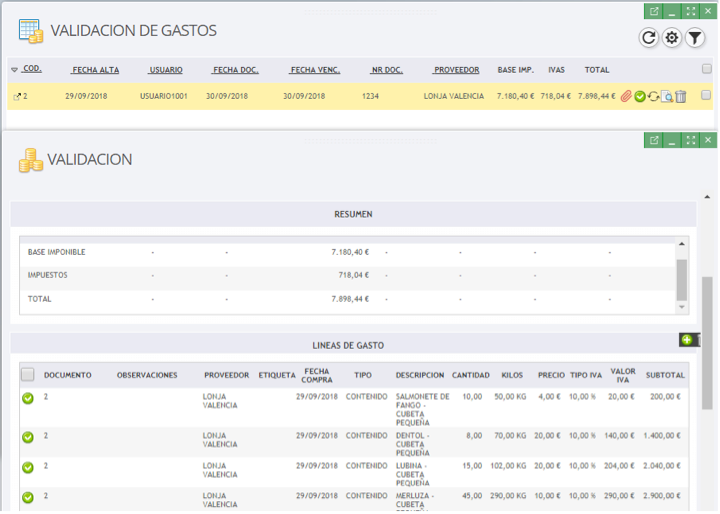This screenshot has height=514, width=720.
Task: Toggle select-all checkbox in expenses header
Action: [706, 70]
